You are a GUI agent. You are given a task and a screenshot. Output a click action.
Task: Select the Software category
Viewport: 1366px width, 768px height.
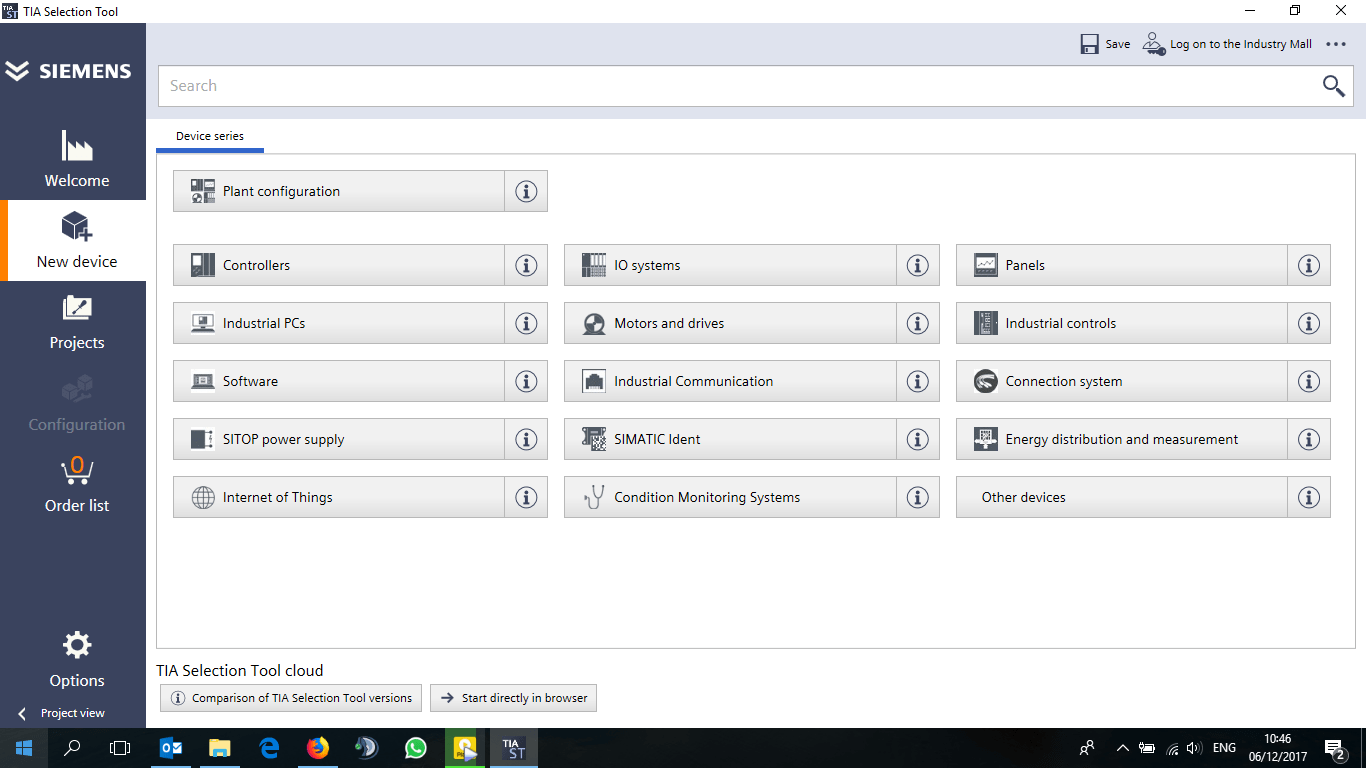click(339, 381)
